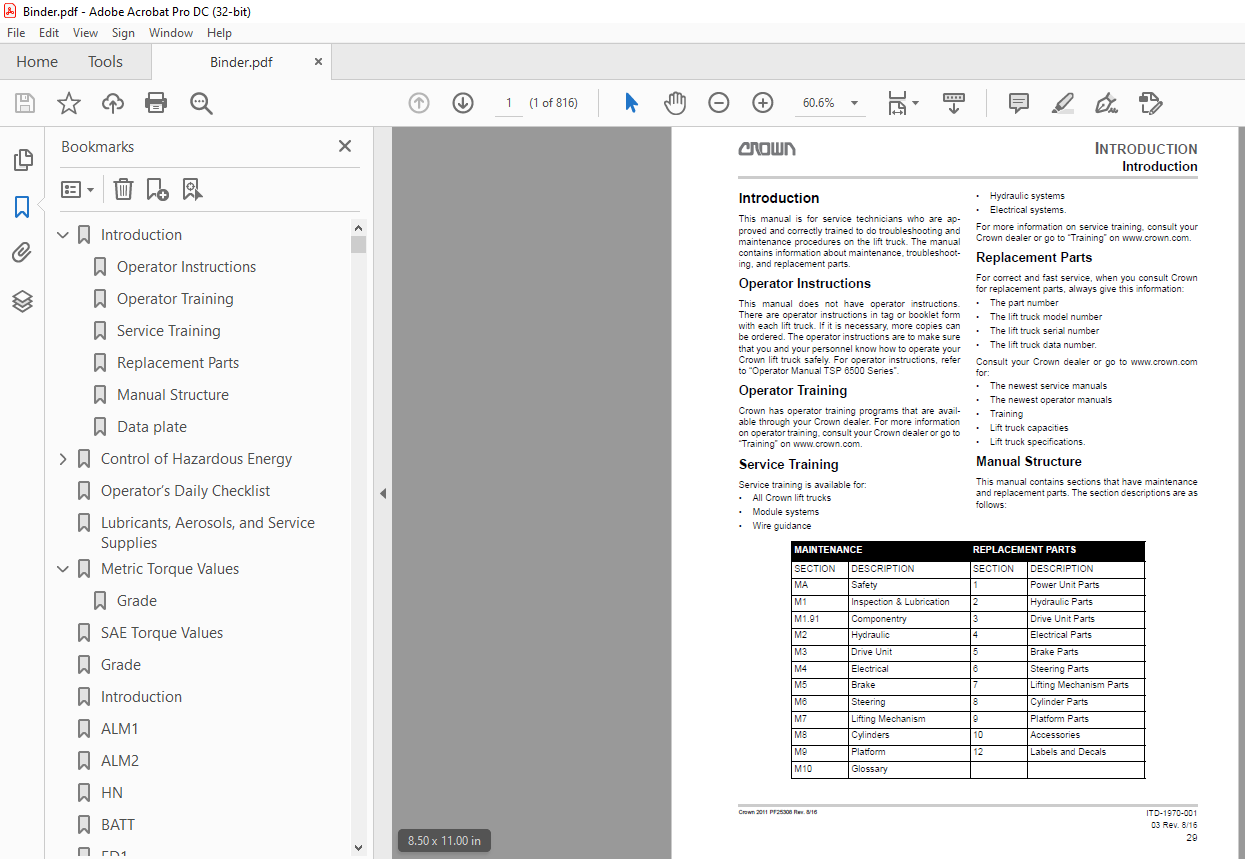The width and height of the screenshot is (1245, 859).
Task: Open the Sign menu
Action: pos(123,32)
